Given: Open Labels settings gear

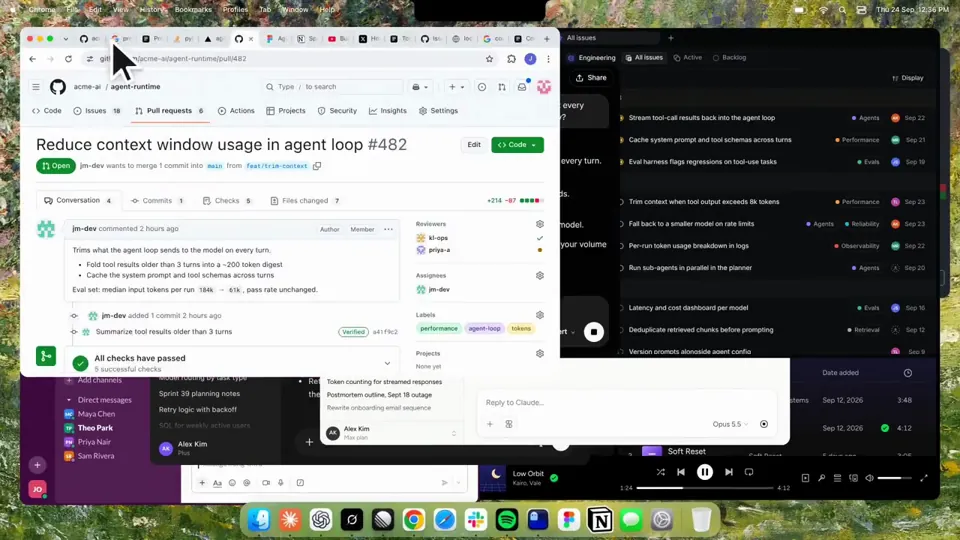Looking at the screenshot, I should [x=539, y=315].
